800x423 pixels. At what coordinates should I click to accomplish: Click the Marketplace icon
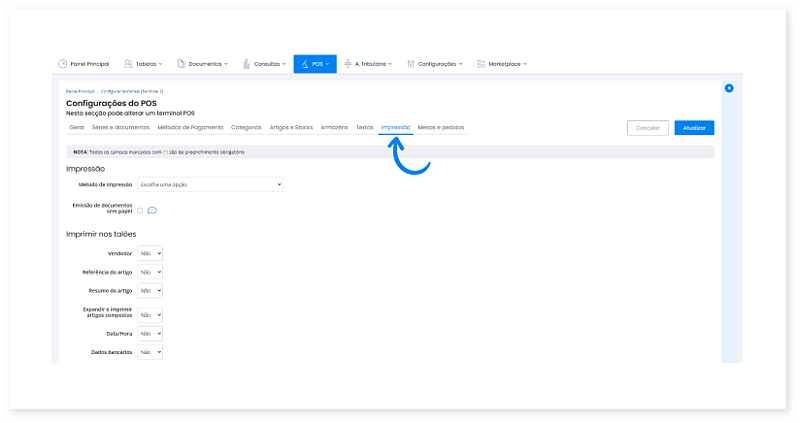tap(481, 64)
